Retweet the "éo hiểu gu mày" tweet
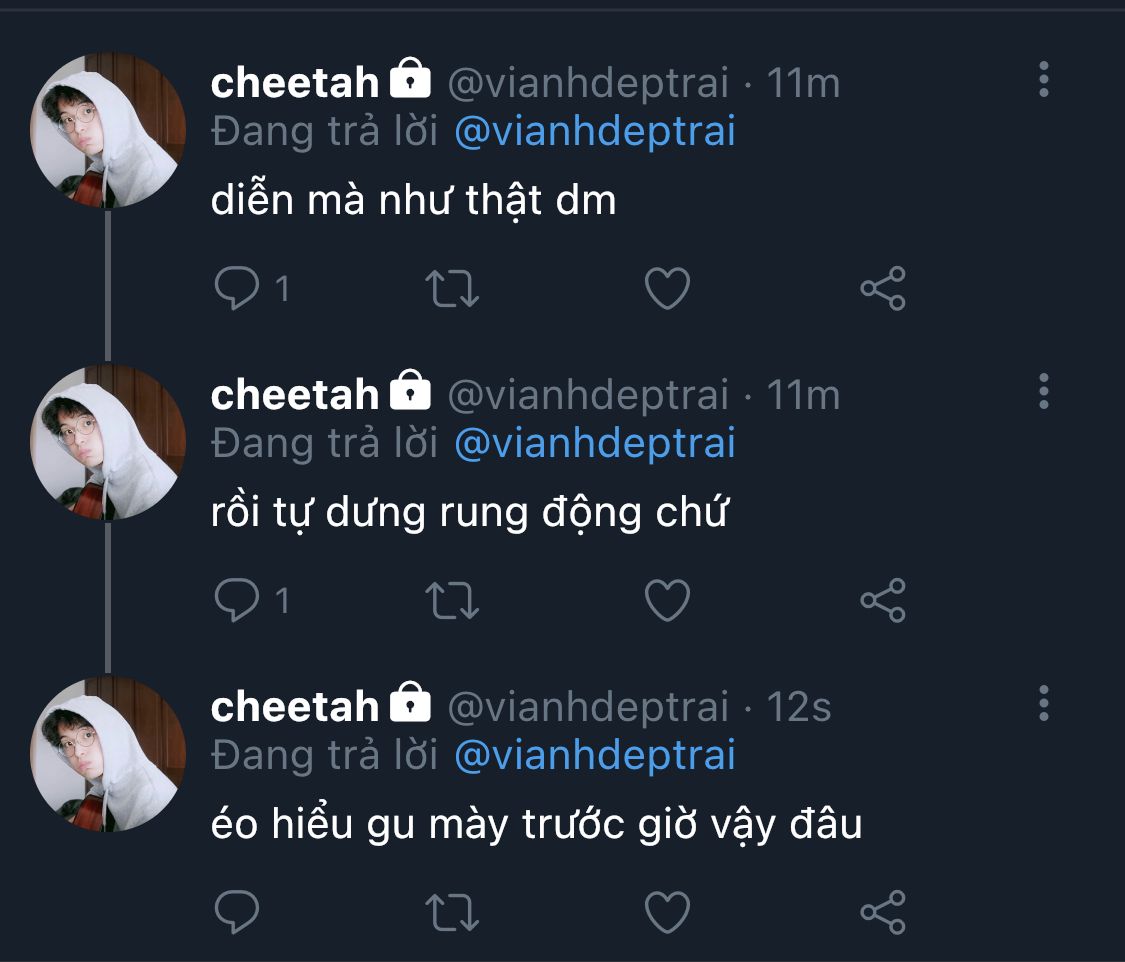Image resolution: width=1125 pixels, height=962 pixels. (x=452, y=911)
